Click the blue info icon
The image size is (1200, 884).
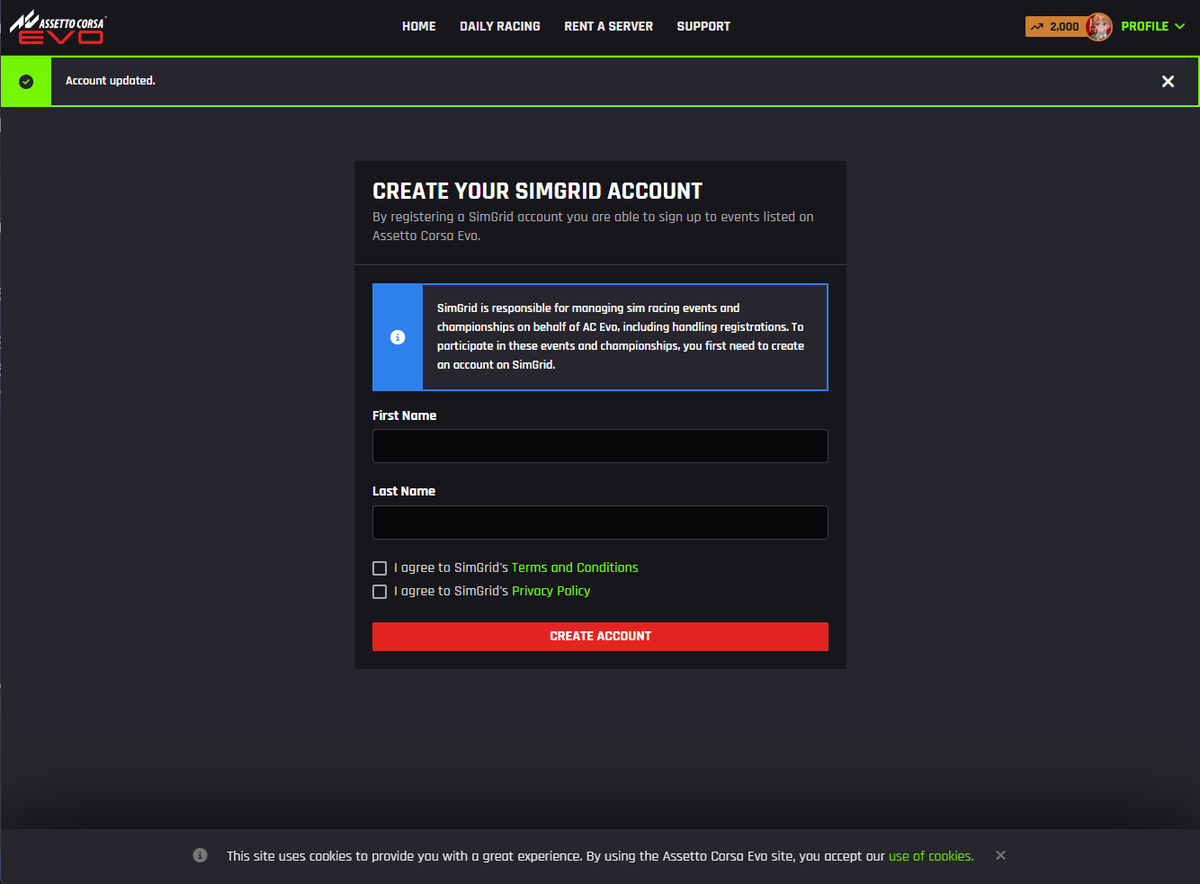coord(398,337)
